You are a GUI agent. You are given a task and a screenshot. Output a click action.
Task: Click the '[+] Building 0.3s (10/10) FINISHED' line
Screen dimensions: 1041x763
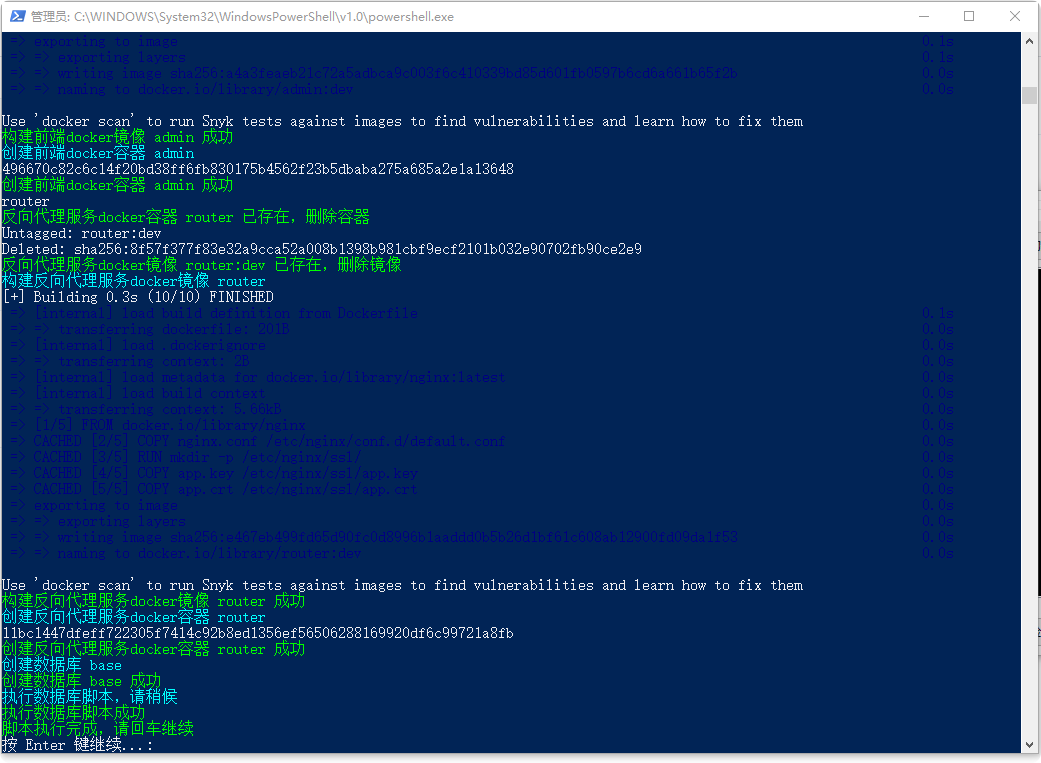click(137, 297)
